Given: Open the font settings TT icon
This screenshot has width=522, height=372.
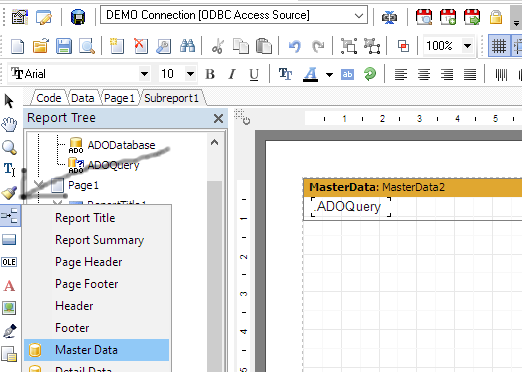Looking at the screenshot, I should point(285,74).
